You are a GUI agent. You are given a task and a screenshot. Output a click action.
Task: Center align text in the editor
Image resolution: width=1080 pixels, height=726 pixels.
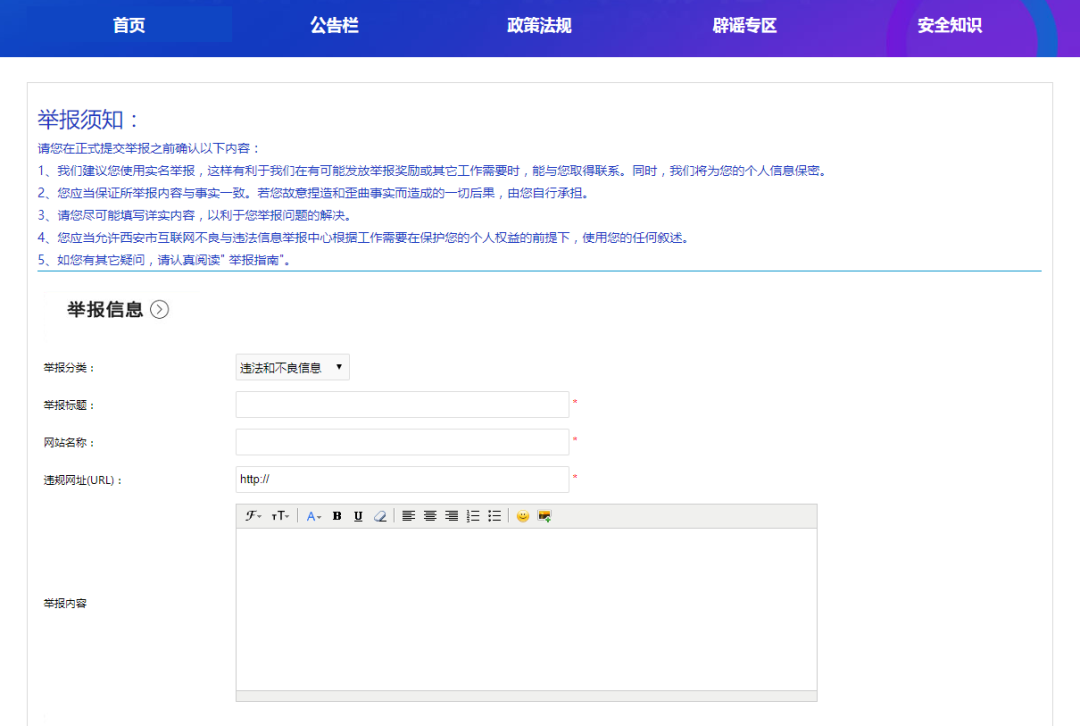[x=430, y=516]
